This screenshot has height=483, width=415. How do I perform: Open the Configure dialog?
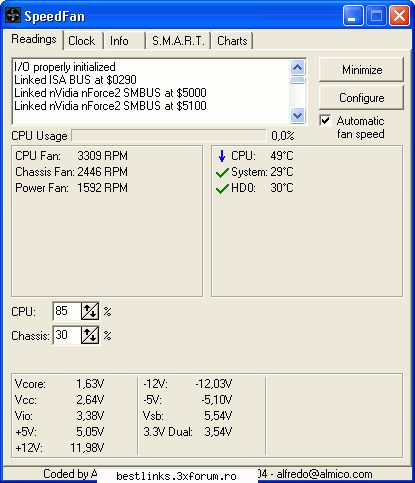coord(362,98)
